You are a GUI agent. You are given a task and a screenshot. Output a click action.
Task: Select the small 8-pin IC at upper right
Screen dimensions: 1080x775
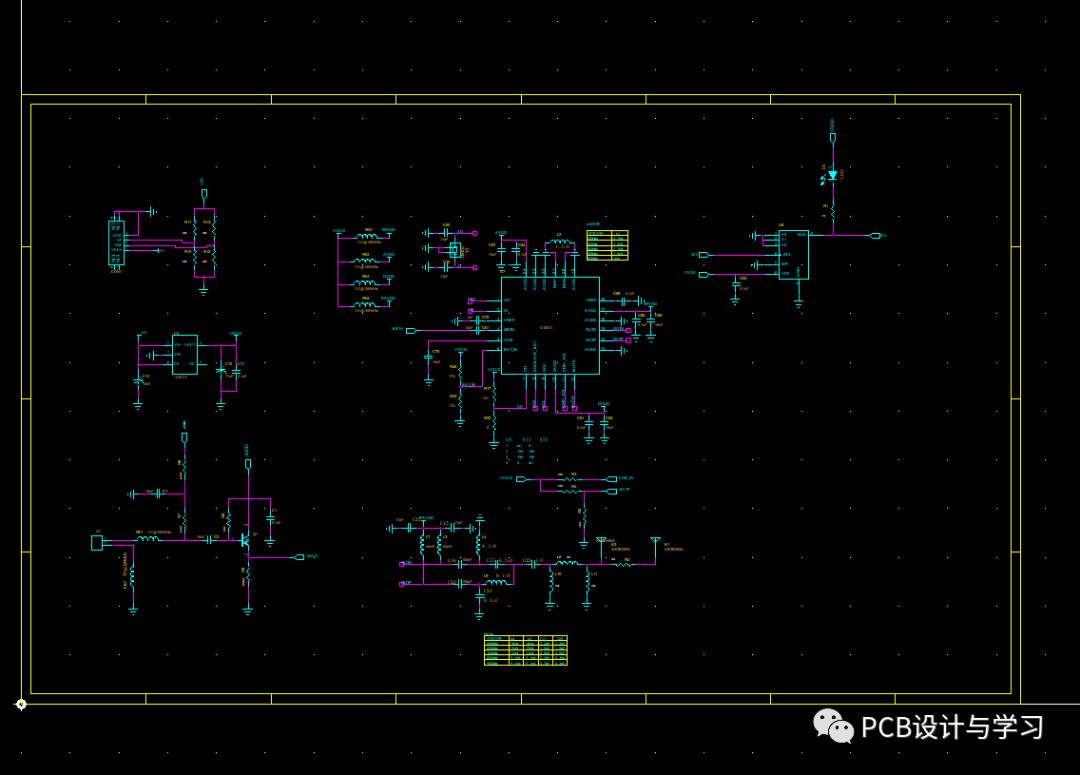pos(793,255)
